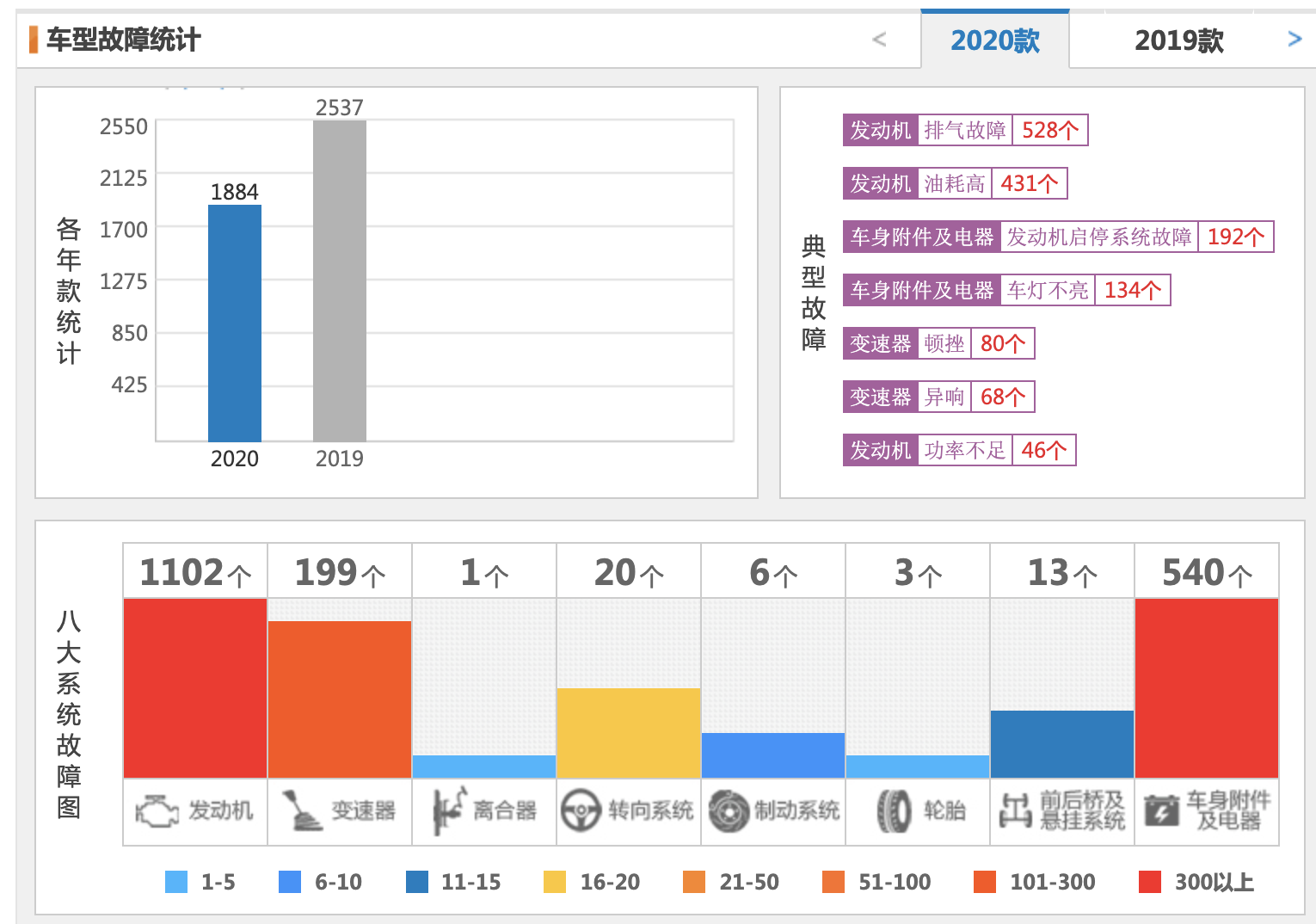The width and height of the screenshot is (1316, 924).
Task: Show next model years with right chevron
Action: point(1294,39)
